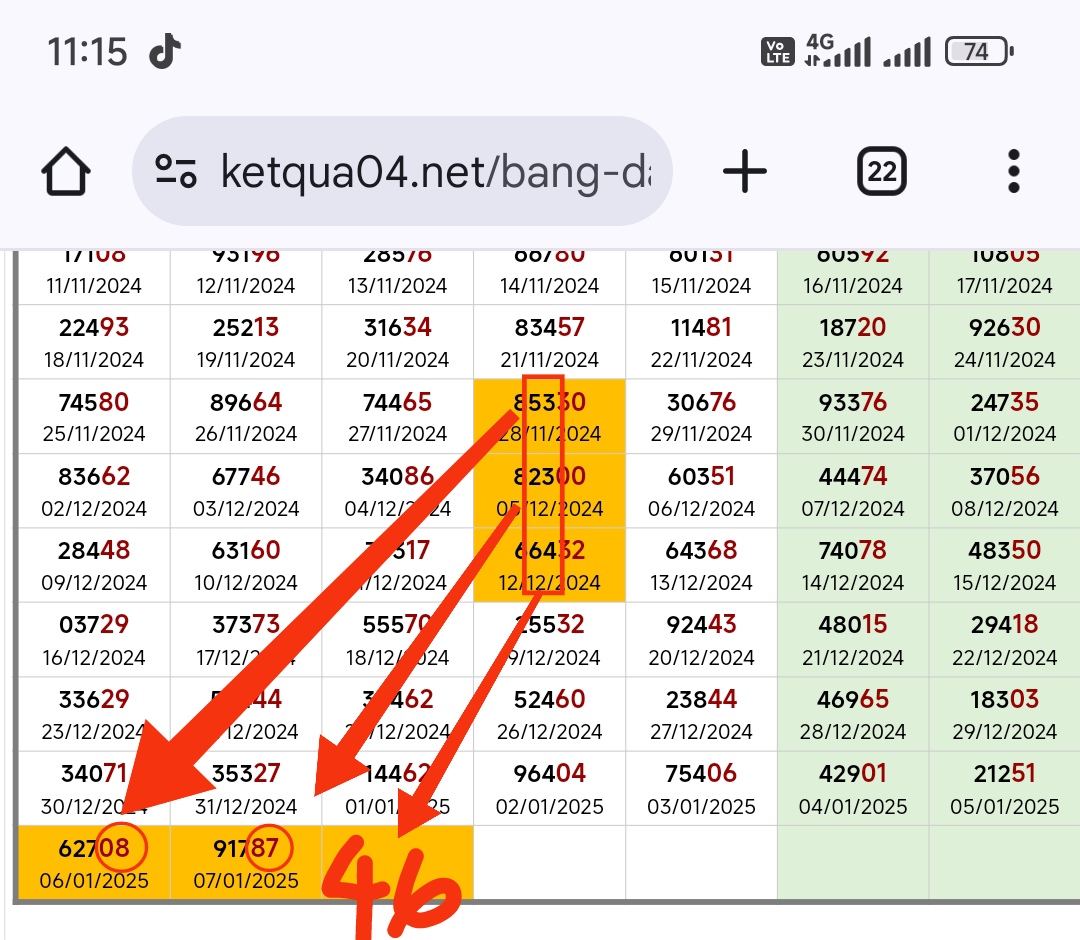Tap the date 15/11/2024

(701, 286)
